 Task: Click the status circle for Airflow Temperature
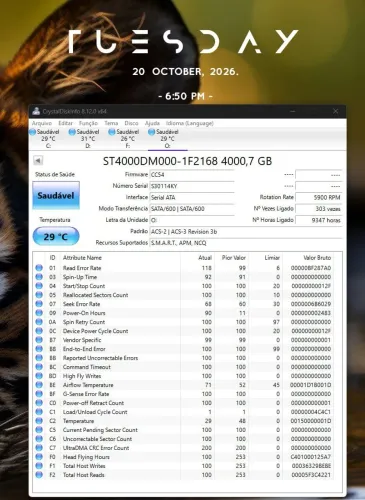pyautogui.click(x=39, y=385)
